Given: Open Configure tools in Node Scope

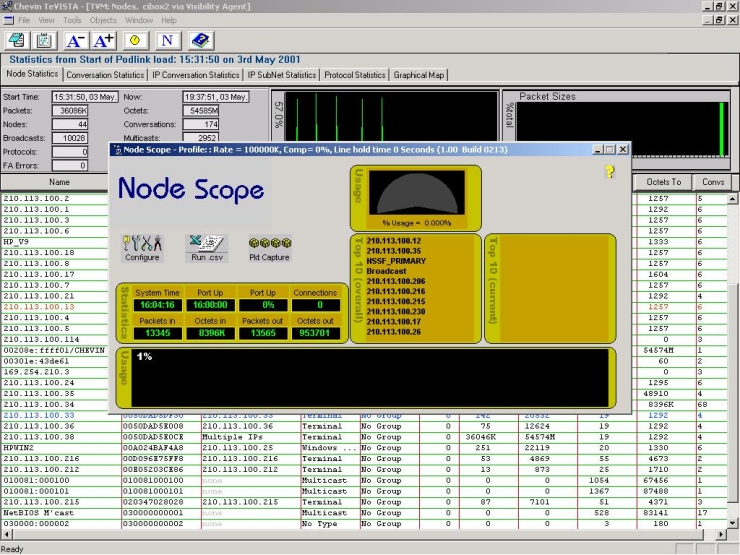Looking at the screenshot, I should pos(142,248).
